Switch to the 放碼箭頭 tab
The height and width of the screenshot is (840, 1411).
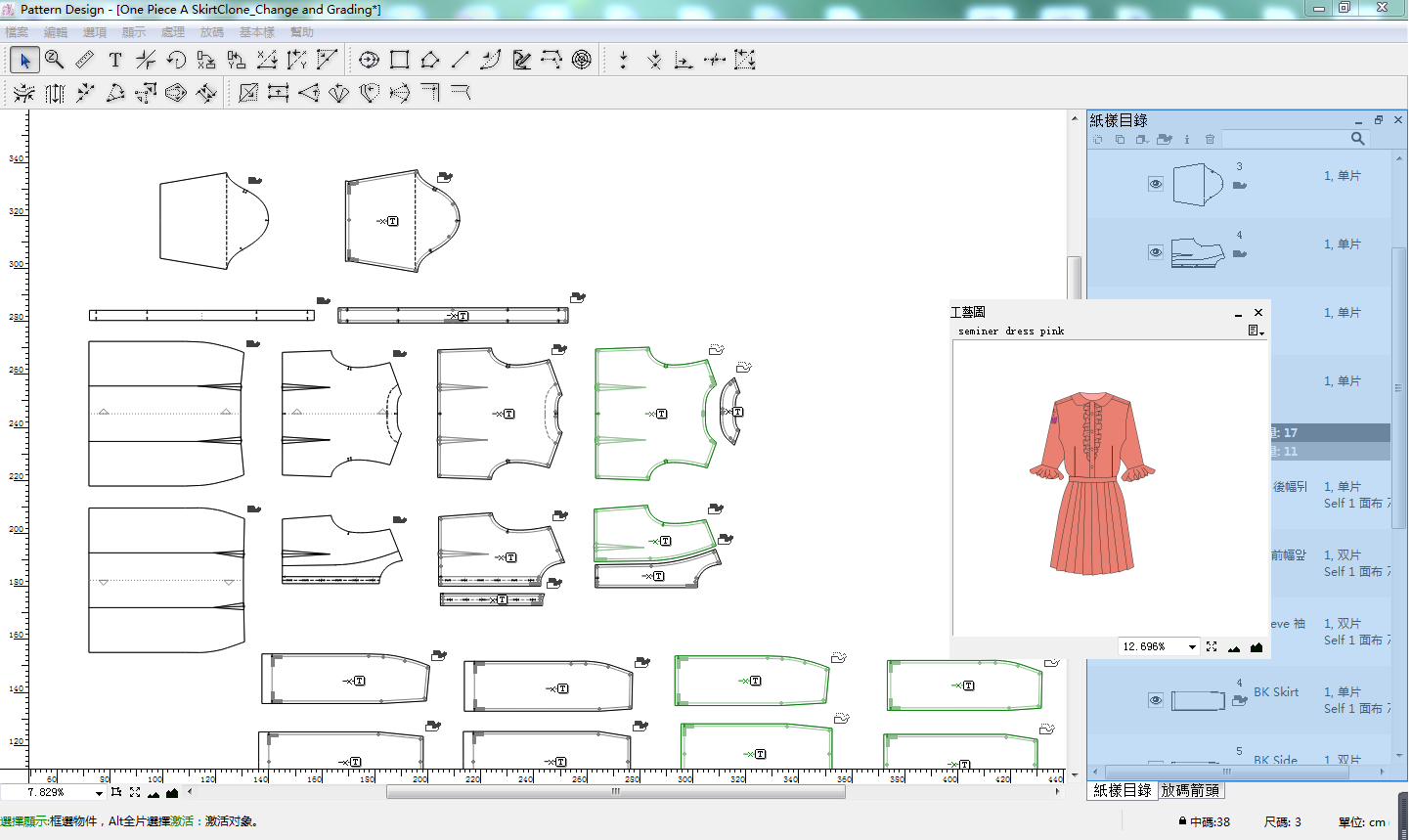pos(1190,790)
